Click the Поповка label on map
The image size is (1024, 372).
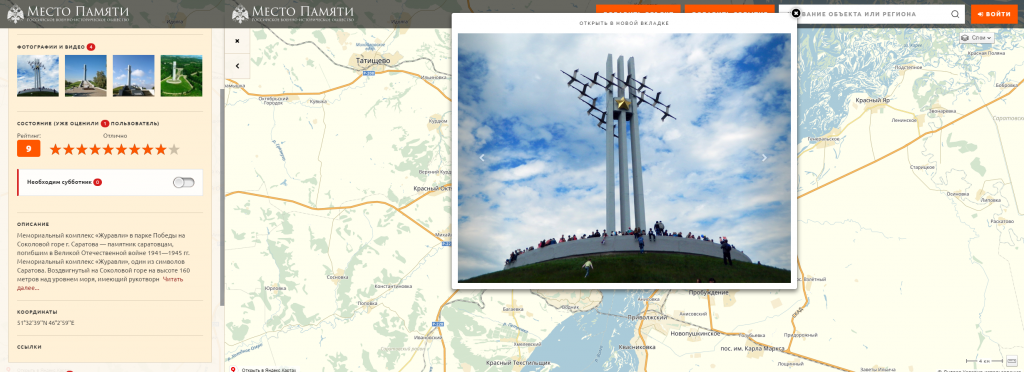368,303
